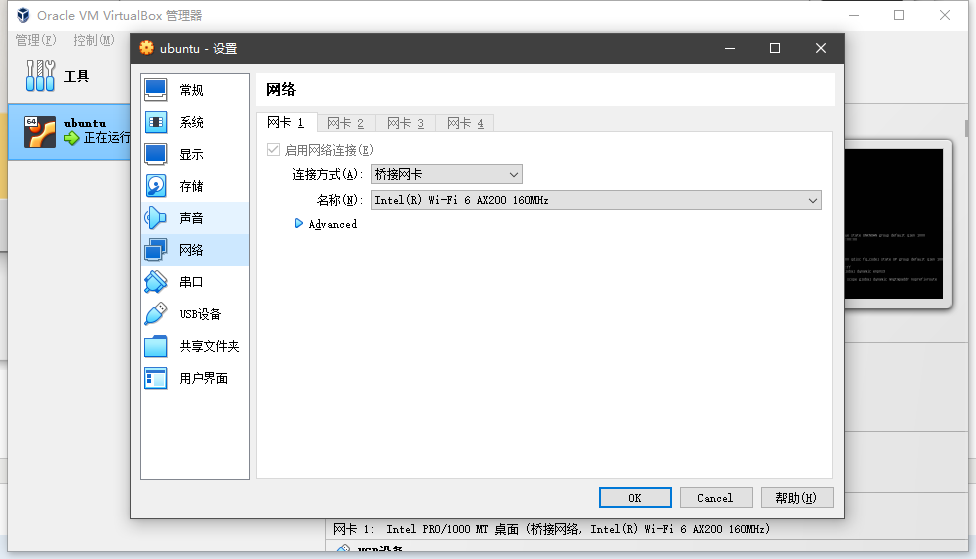Switch to 网卡 4 tab

click(x=465, y=123)
